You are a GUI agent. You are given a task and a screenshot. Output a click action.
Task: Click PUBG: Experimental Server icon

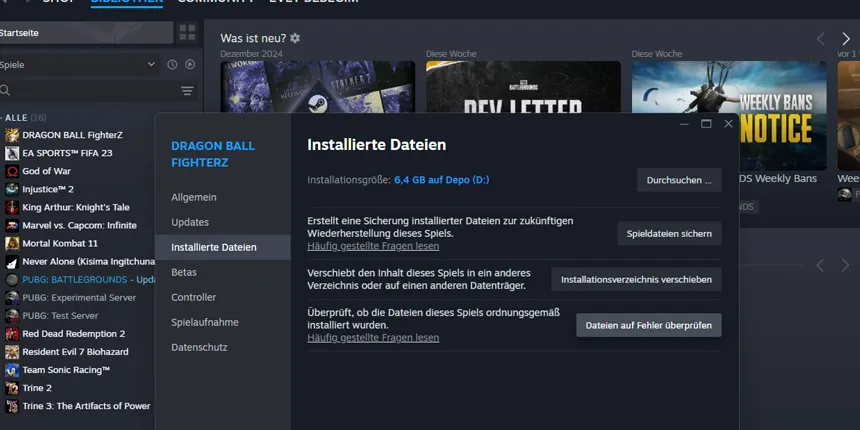point(12,298)
